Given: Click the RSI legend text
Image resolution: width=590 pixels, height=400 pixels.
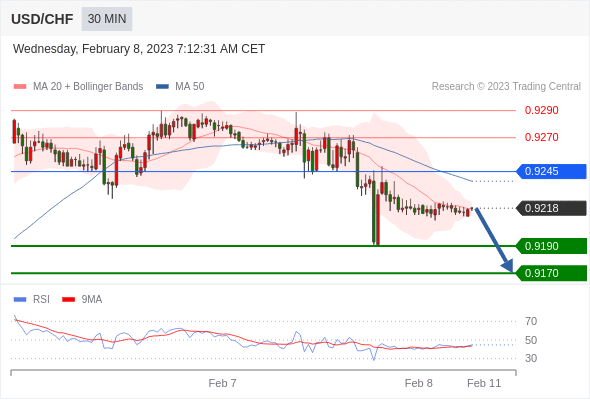Looking at the screenshot, I should tap(41, 300).
